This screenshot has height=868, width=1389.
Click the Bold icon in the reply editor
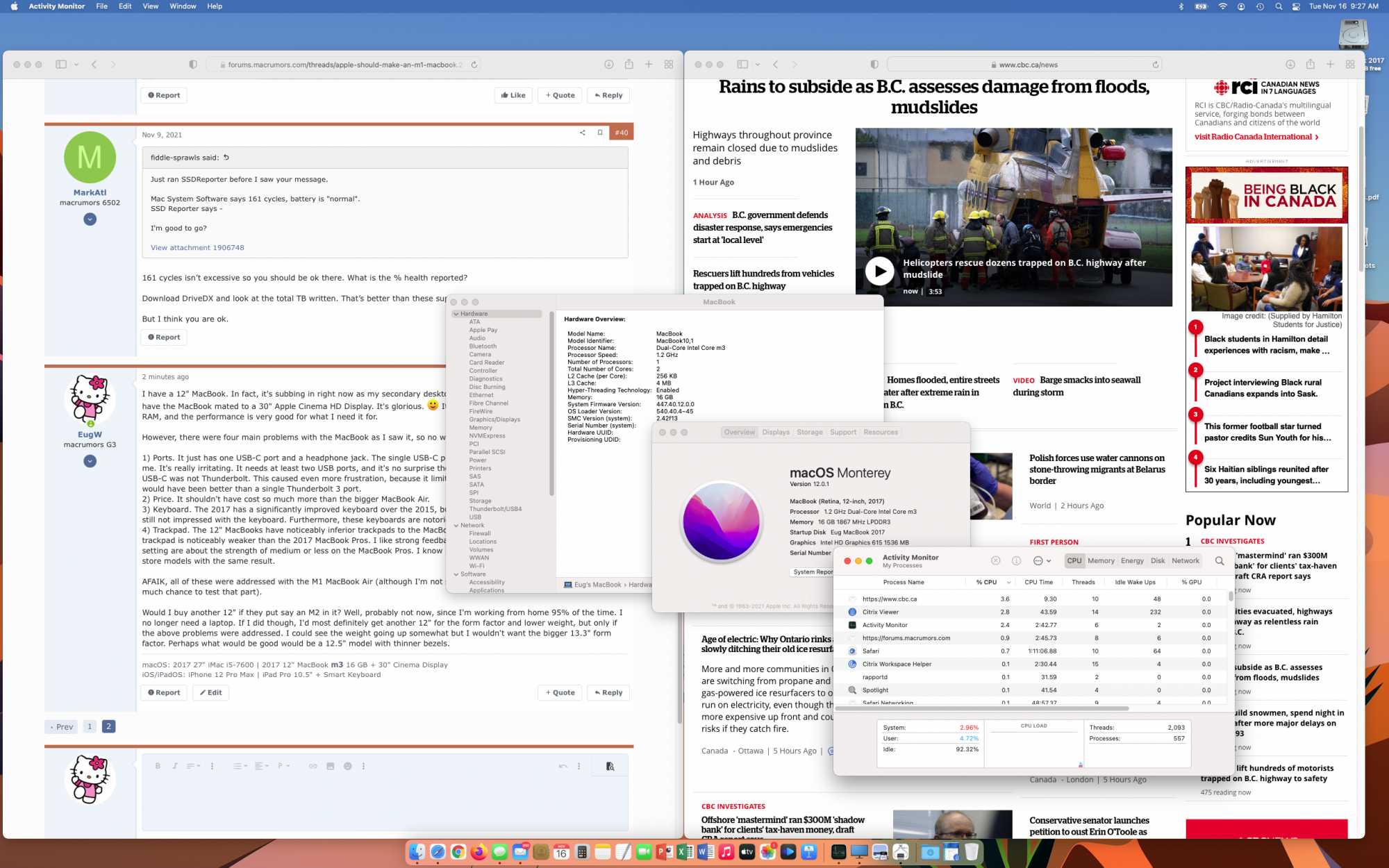[158, 766]
